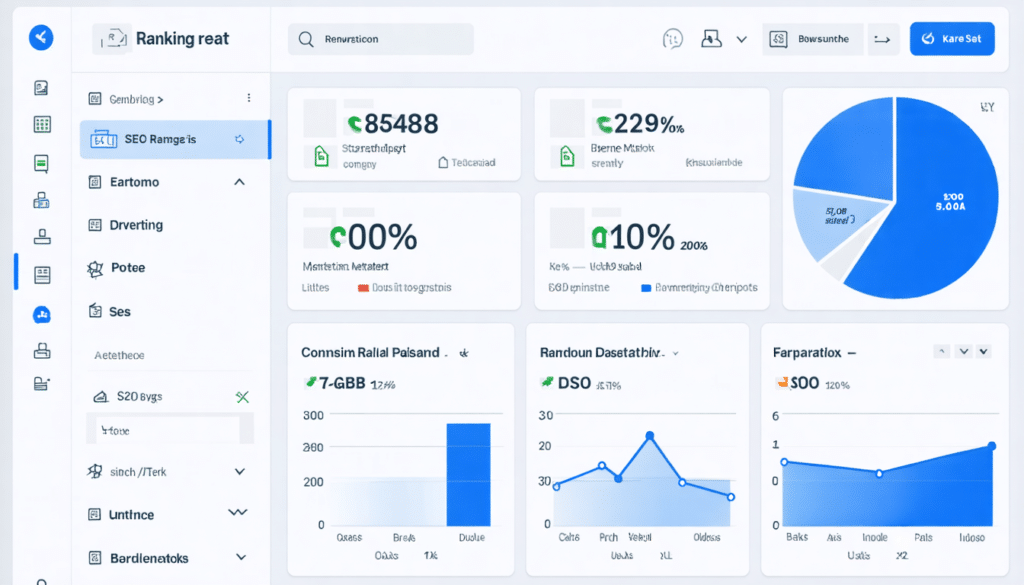Open the Bardienatoks sidebar entry

(x=149, y=558)
